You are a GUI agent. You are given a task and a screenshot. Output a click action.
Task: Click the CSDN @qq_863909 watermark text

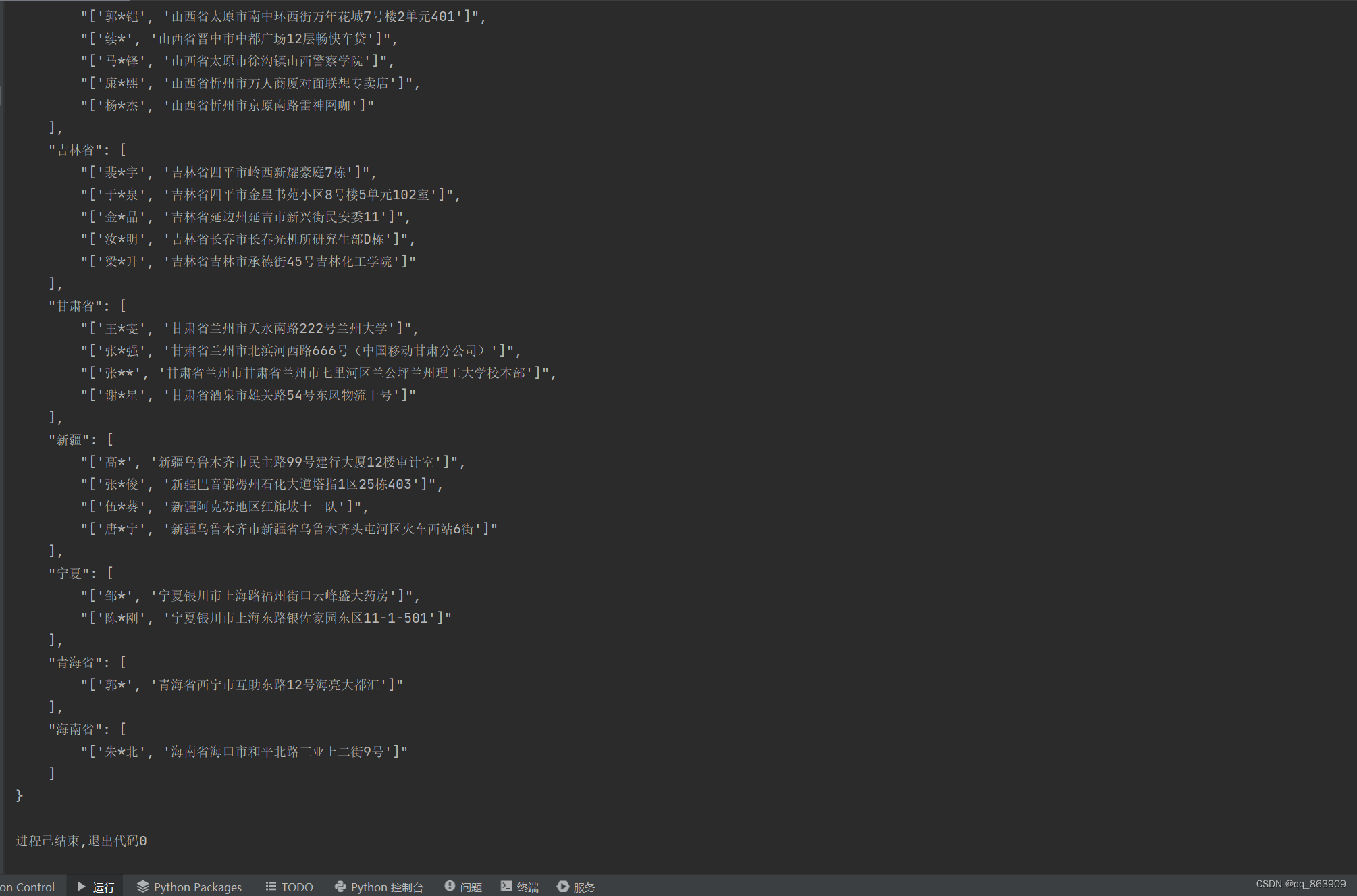[x=1300, y=884]
